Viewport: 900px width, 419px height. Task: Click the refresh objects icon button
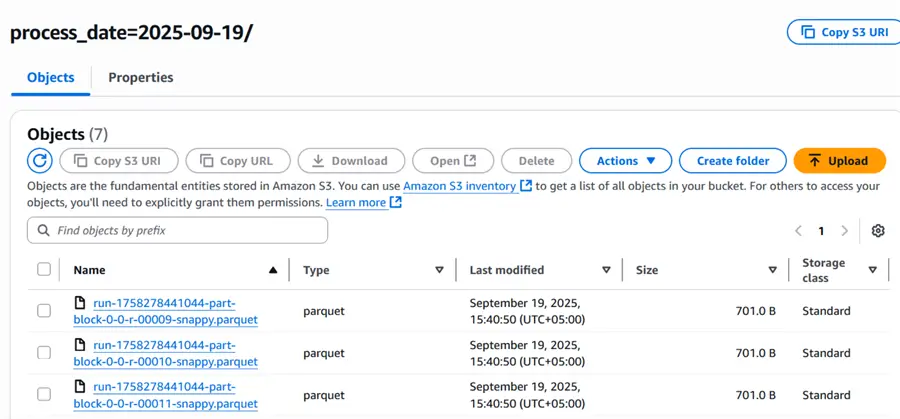[40, 161]
